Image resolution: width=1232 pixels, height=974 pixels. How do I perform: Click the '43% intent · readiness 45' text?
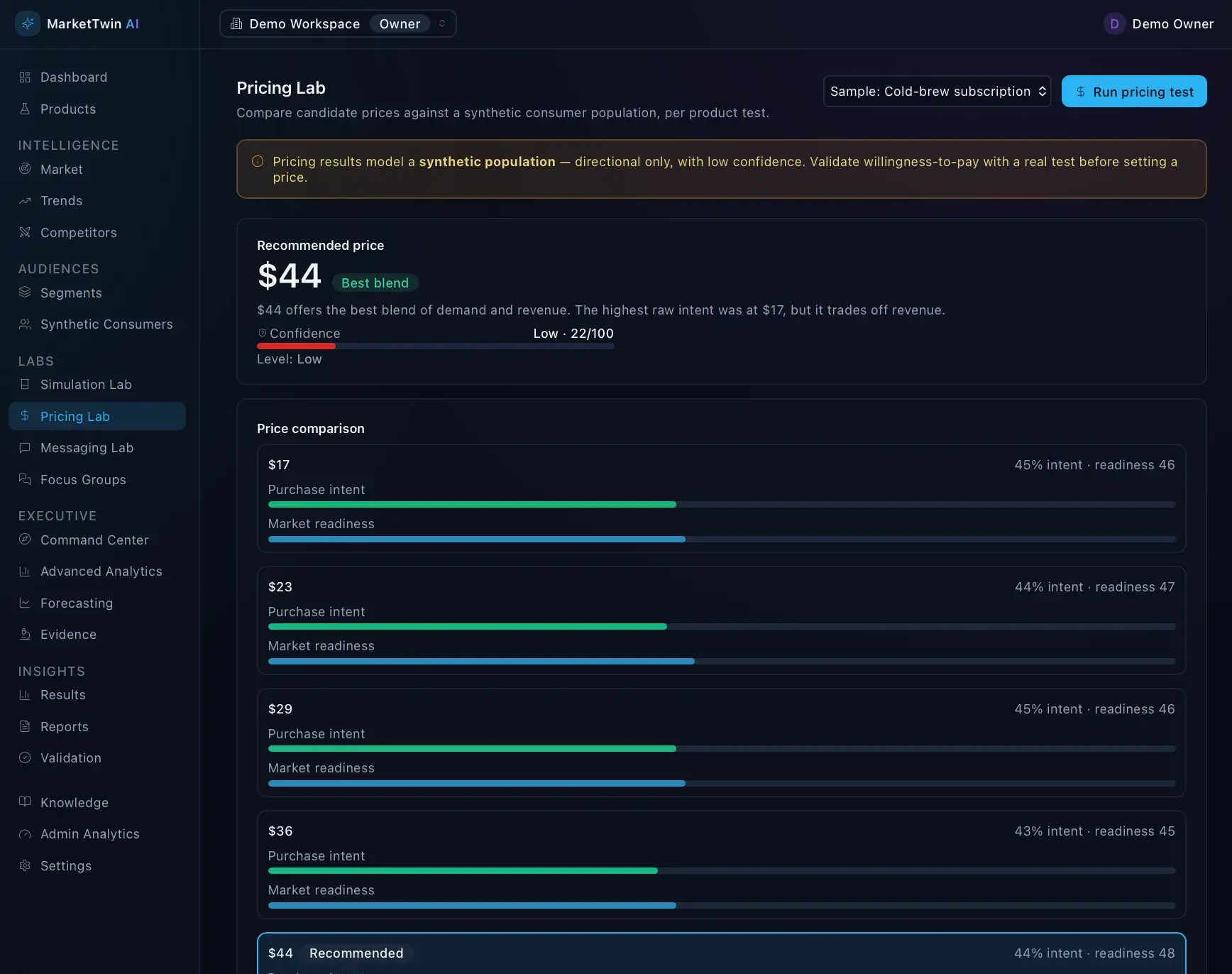pyautogui.click(x=1094, y=831)
